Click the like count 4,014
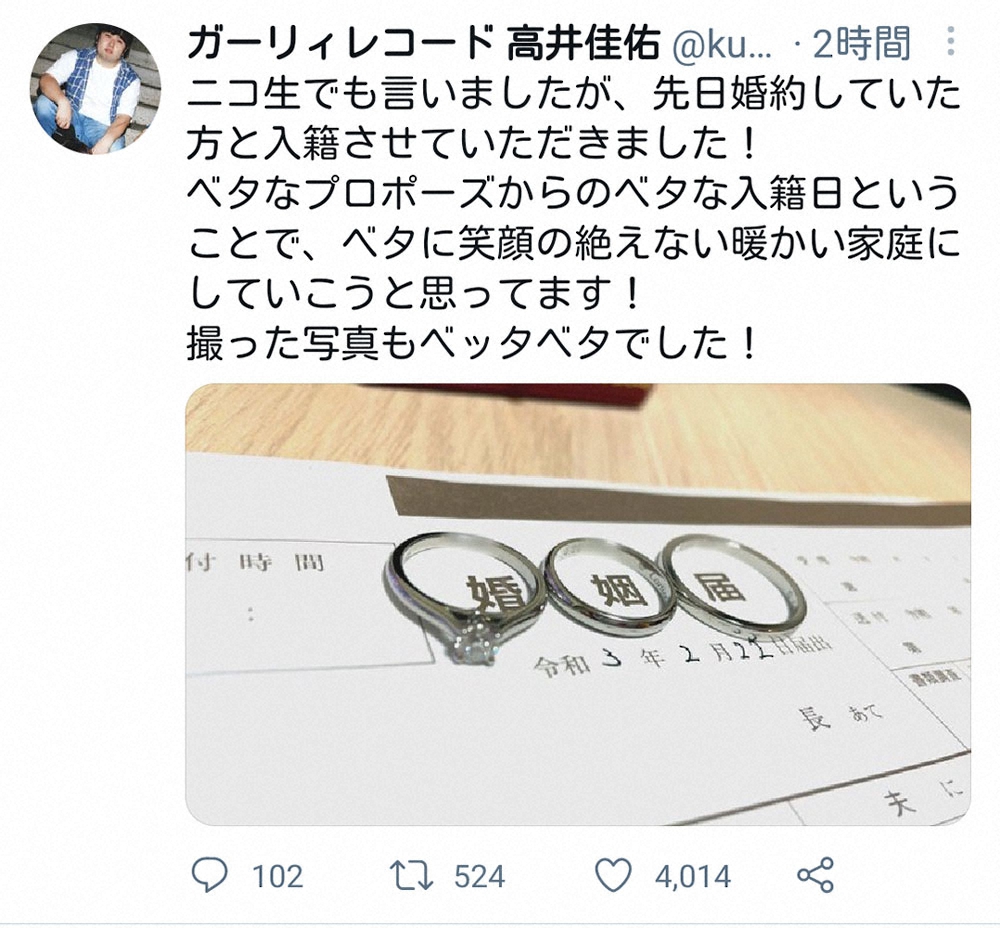 [693, 876]
